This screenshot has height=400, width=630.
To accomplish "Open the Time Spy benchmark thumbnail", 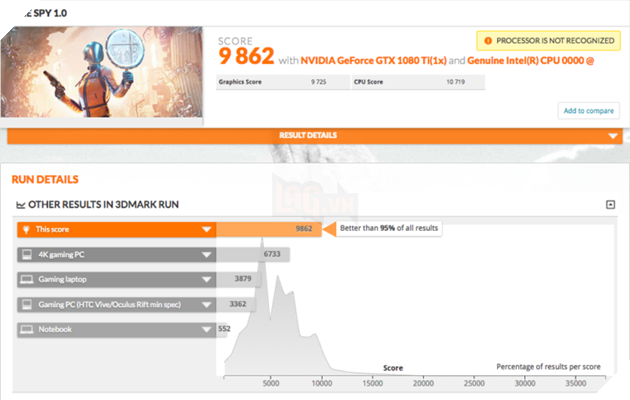I will [x=102, y=72].
